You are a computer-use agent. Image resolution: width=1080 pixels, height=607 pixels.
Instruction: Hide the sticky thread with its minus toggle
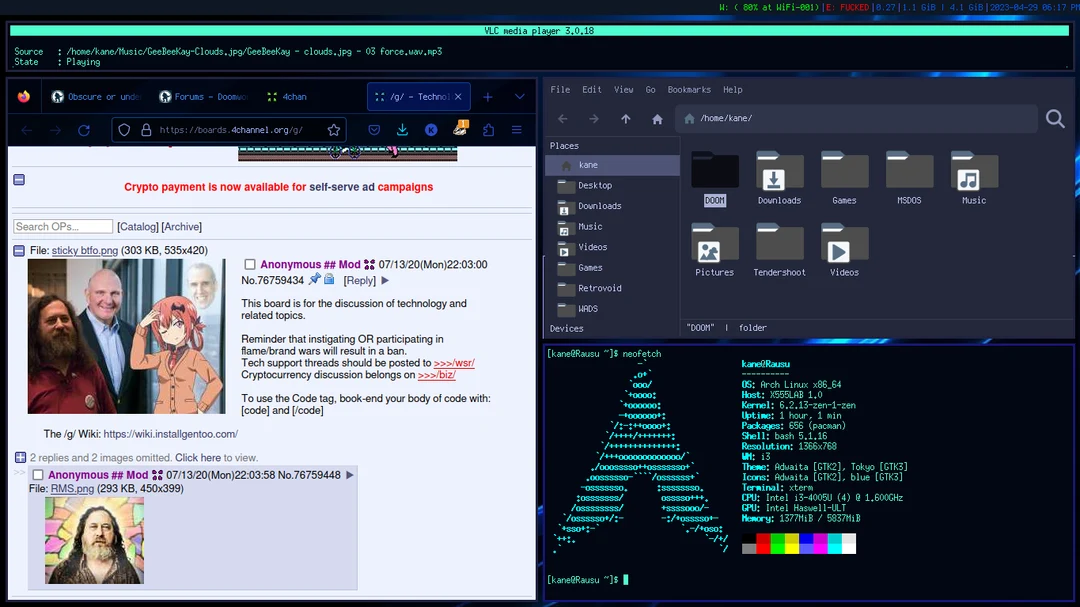coord(19,249)
